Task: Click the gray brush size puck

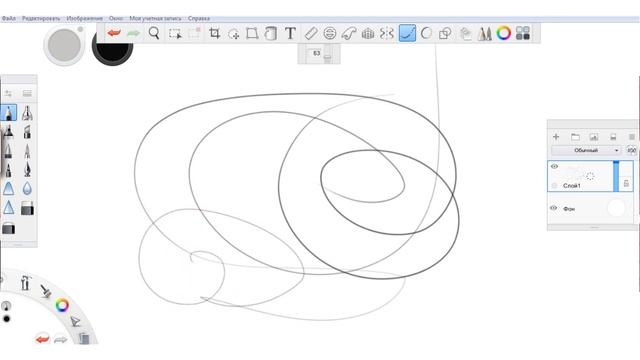Action: 64,45
